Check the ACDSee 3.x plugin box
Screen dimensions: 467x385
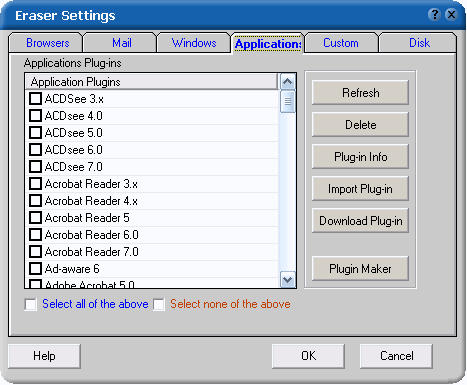[35, 99]
